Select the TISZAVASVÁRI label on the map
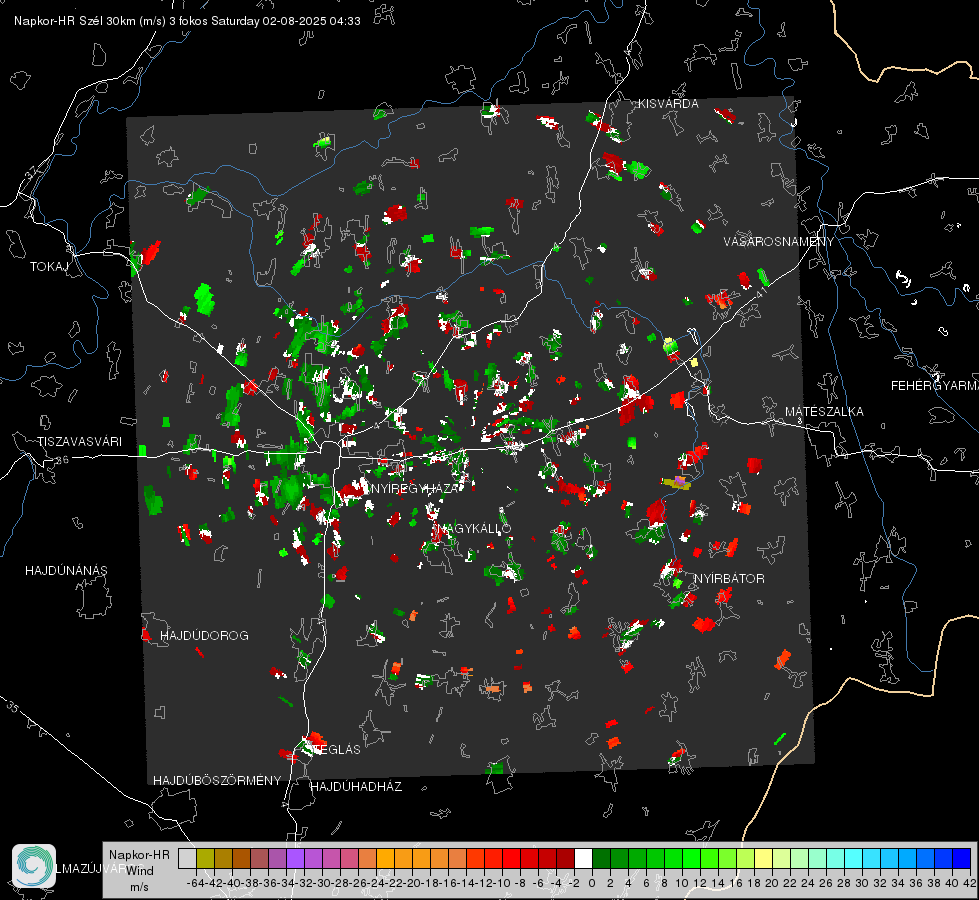 point(80,442)
